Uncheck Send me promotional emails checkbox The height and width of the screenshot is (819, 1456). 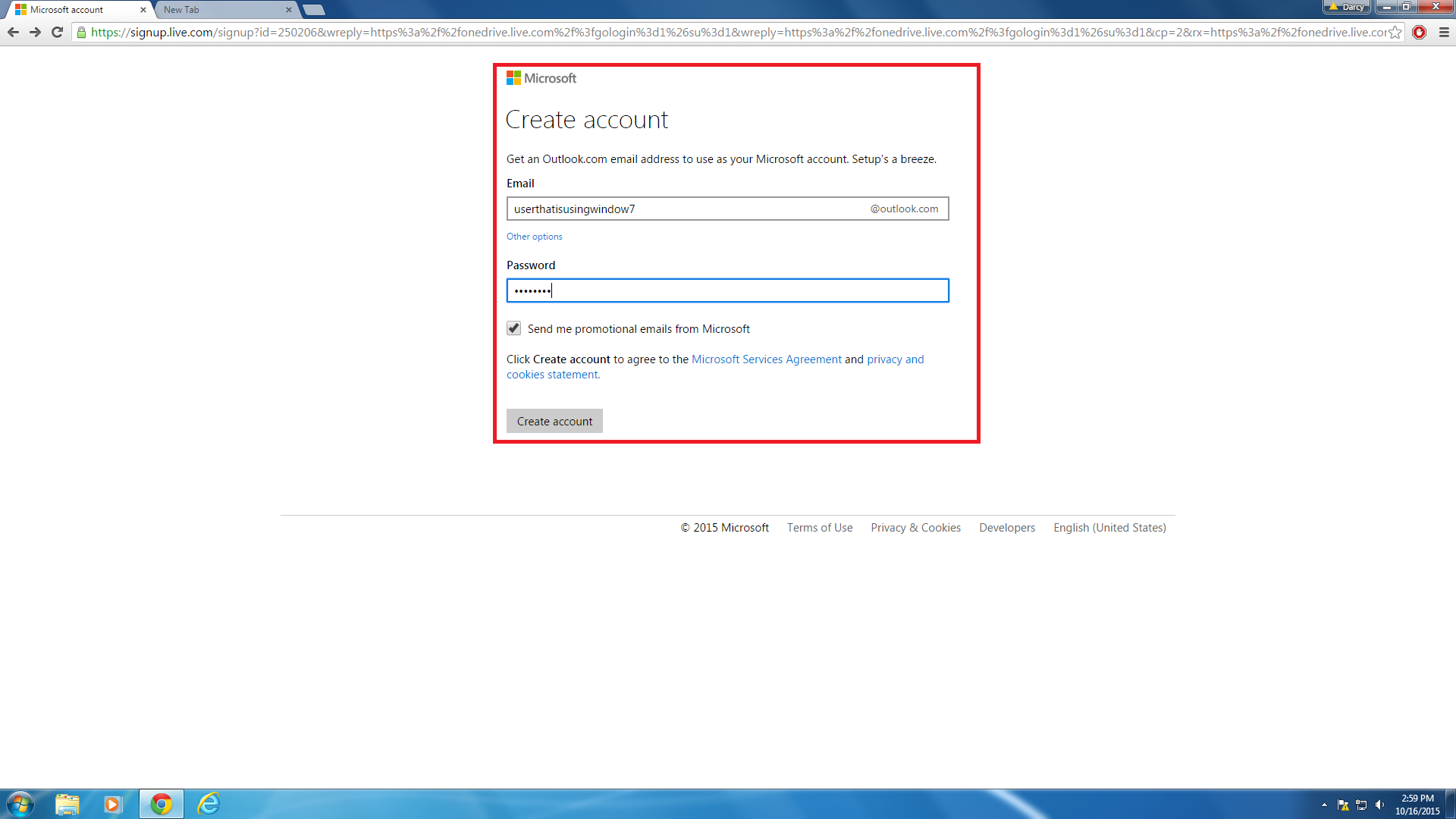point(513,328)
